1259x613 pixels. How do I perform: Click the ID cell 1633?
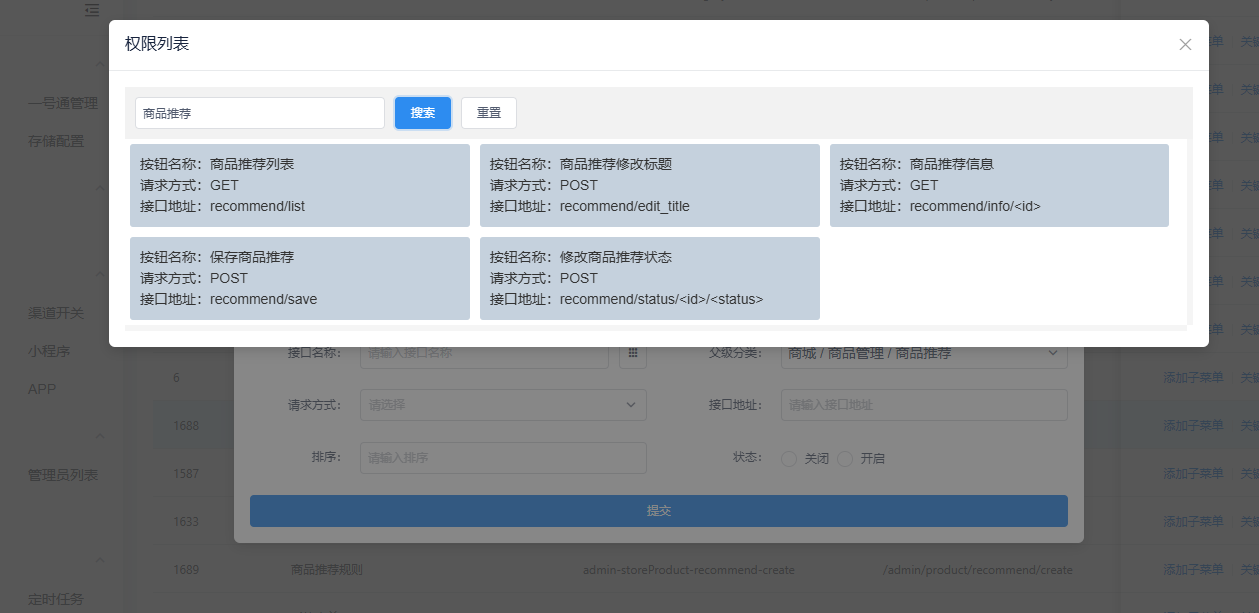point(186,522)
